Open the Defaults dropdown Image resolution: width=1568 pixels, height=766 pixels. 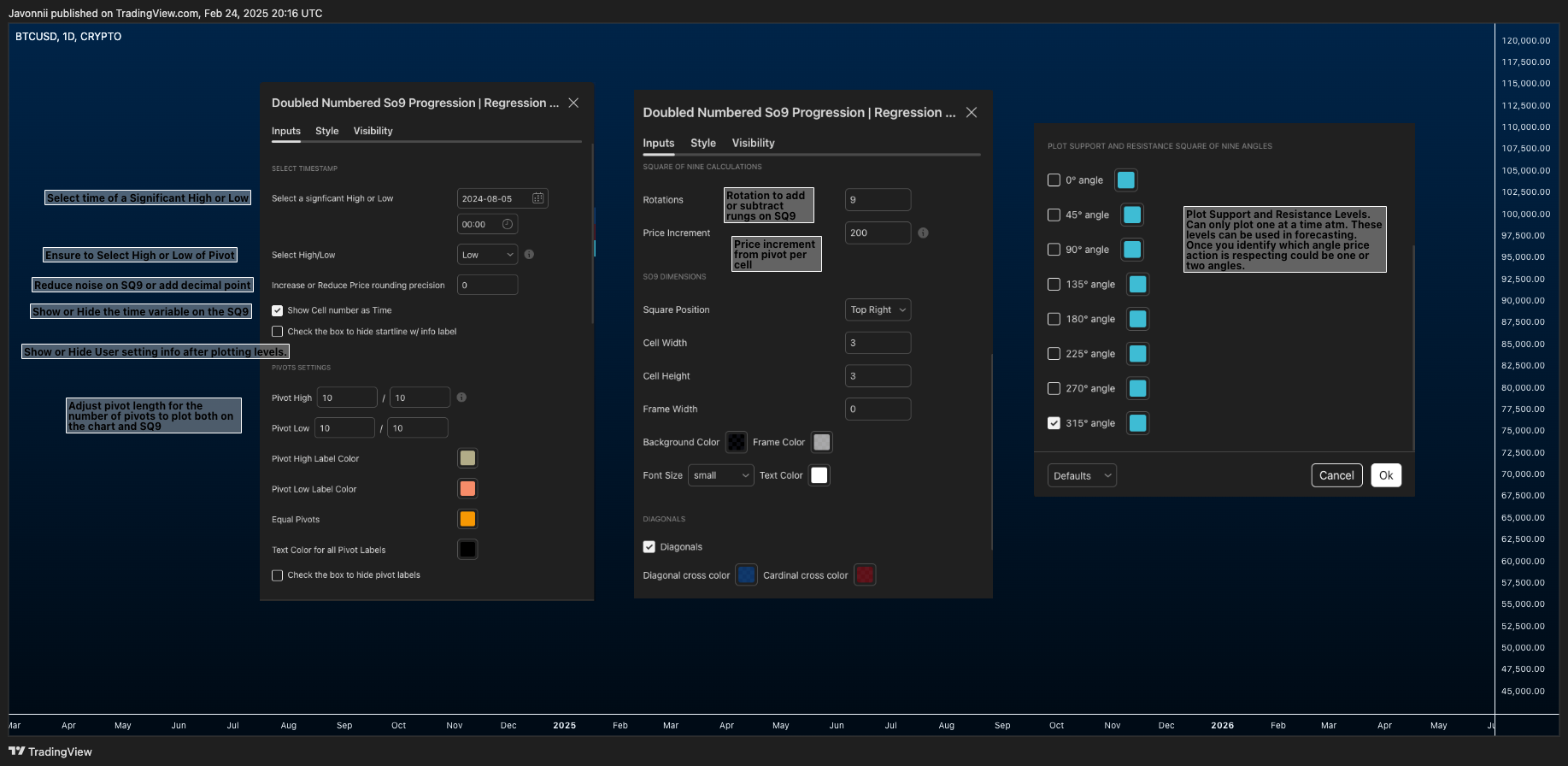coord(1082,475)
